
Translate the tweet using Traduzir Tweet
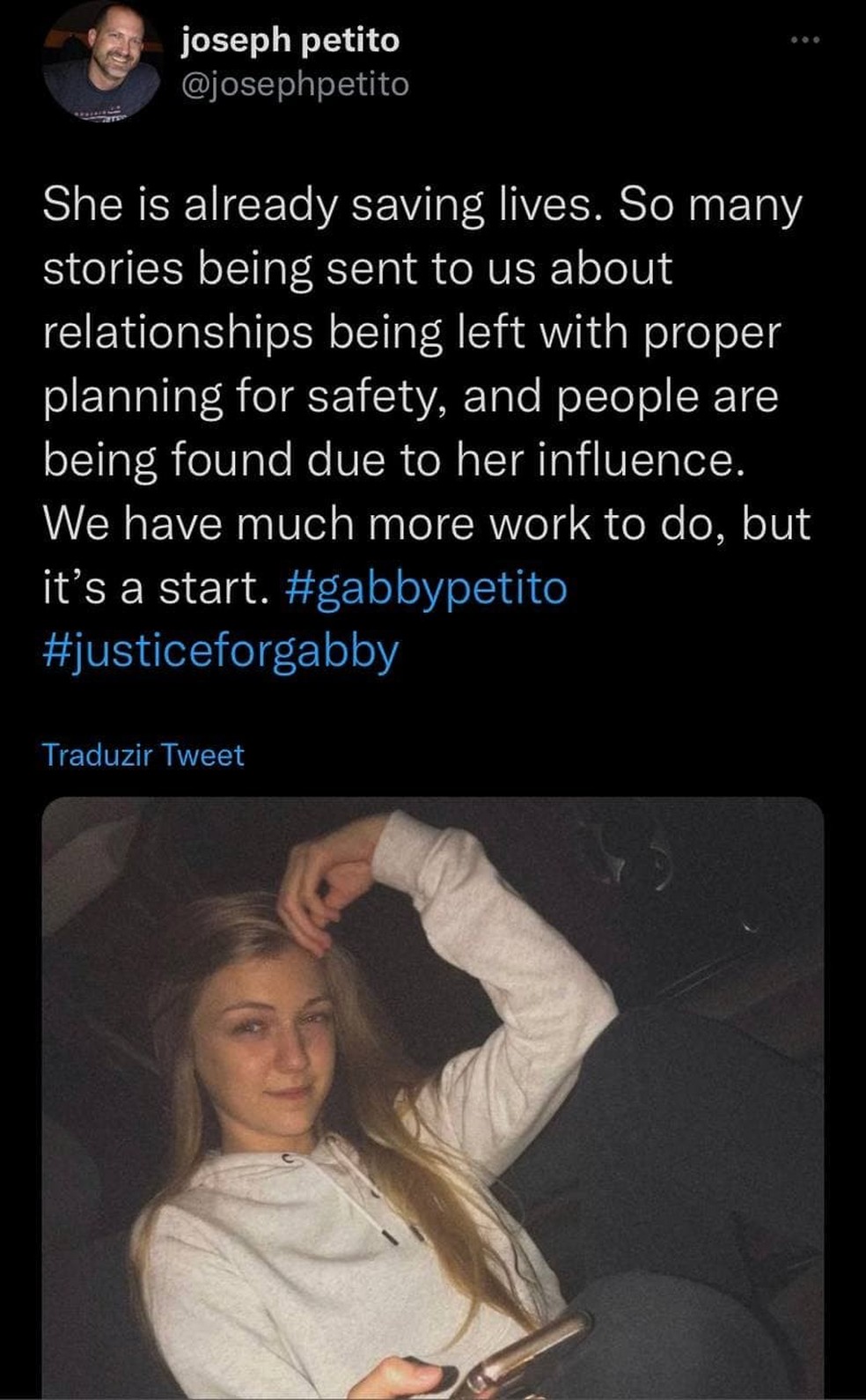(x=143, y=755)
